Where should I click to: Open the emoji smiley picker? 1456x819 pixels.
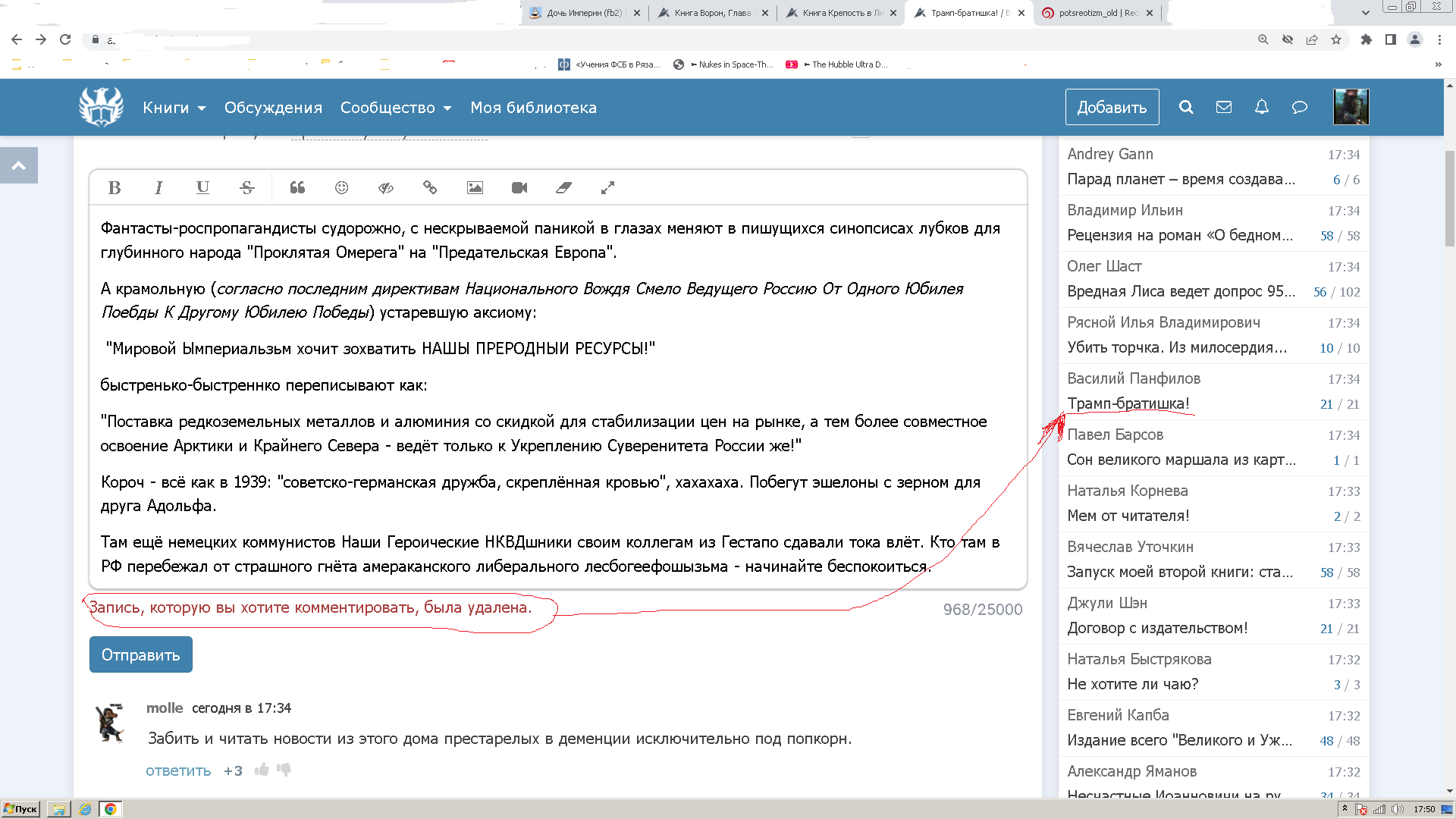(342, 187)
